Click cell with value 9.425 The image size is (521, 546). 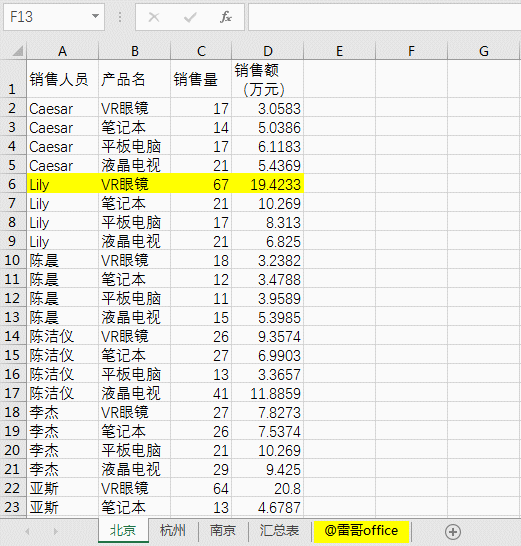[268, 469]
